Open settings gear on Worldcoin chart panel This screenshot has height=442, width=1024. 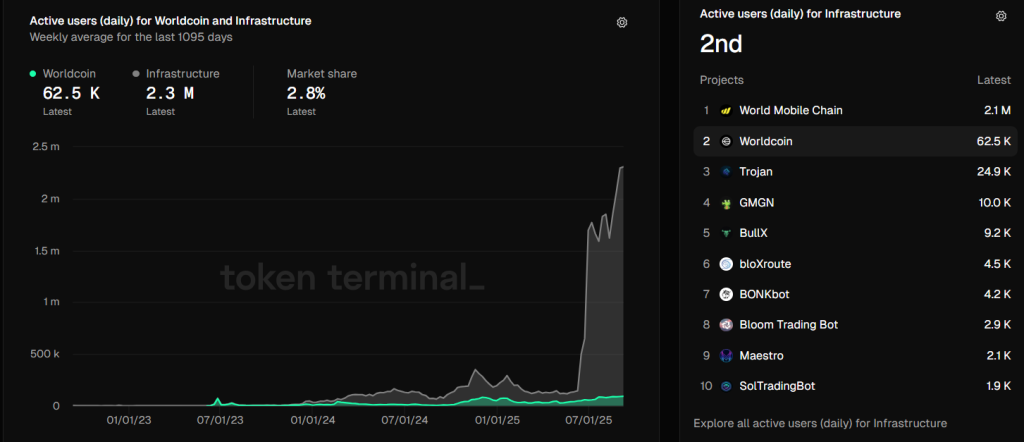click(x=622, y=22)
